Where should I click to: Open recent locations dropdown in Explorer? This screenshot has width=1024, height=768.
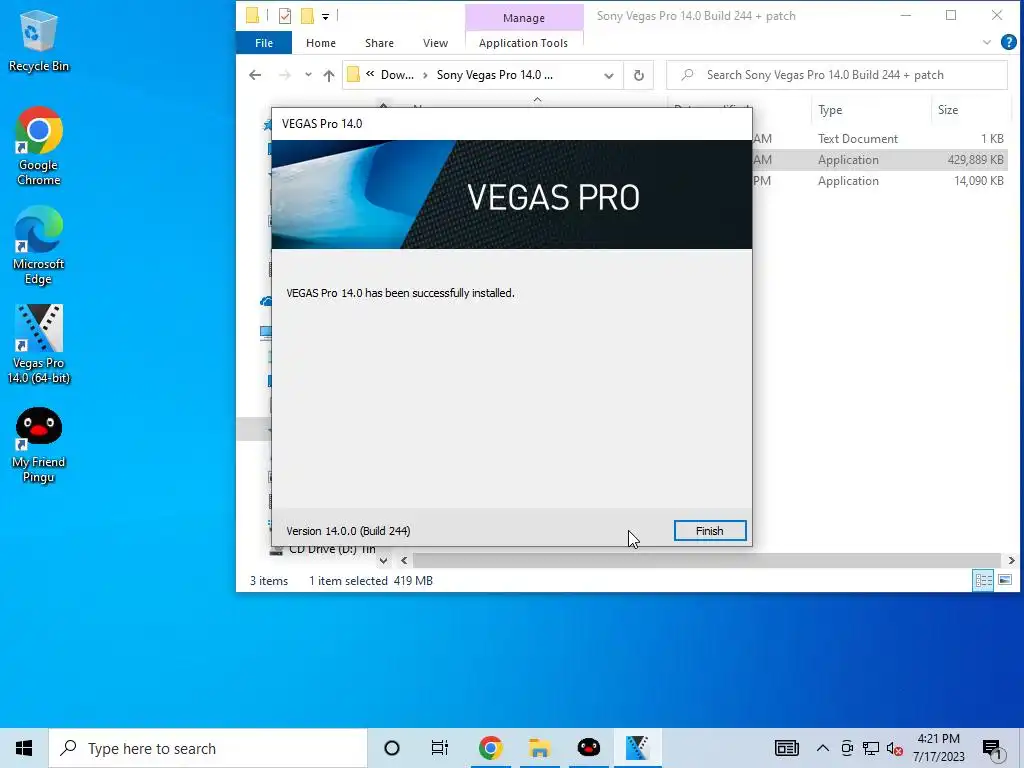[308, 75]
